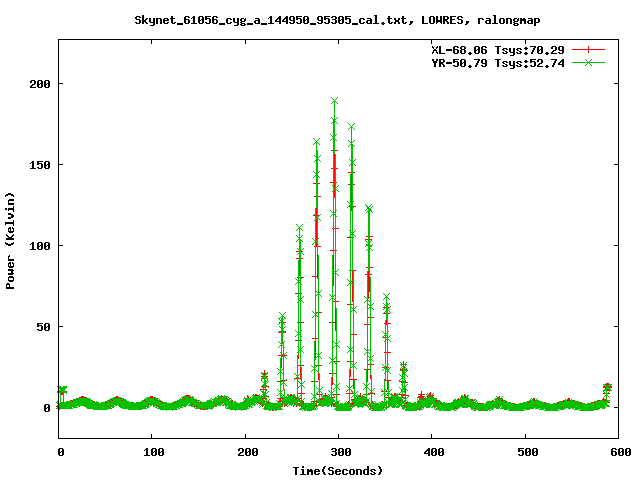
Task: Click the 50 tick label on power axis
Action: [x=46, y=326]
